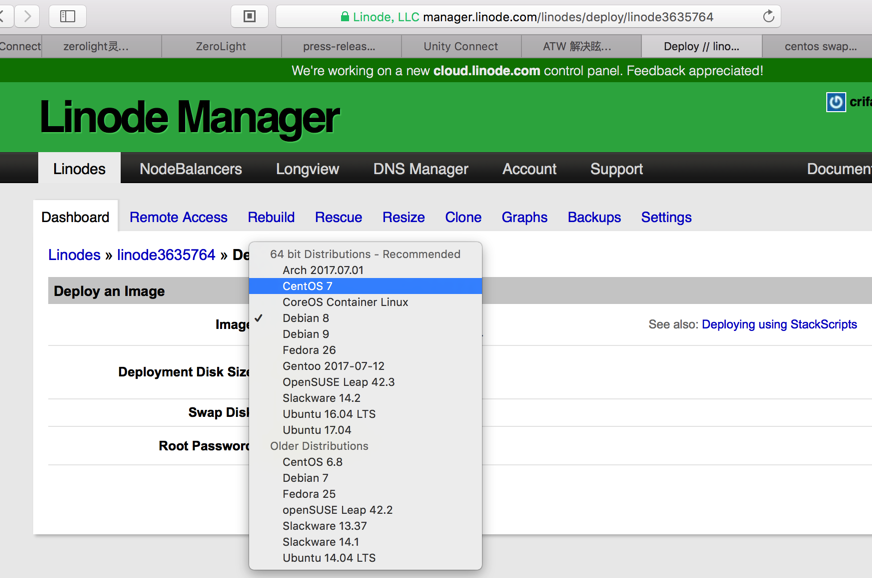Pick Ubuntu 16.04 LTS in the list

point(365,414)
